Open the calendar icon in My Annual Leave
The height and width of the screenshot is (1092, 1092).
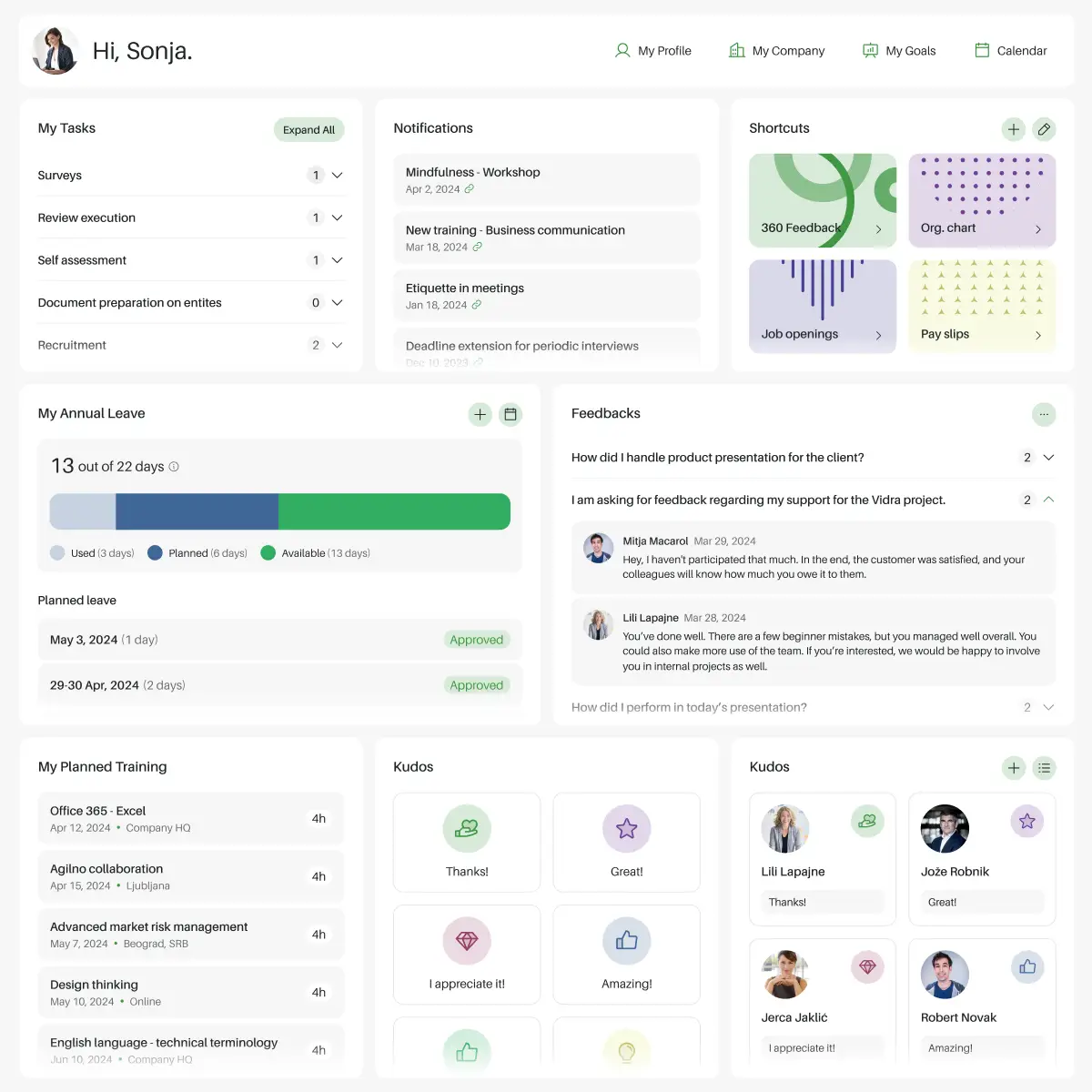[511, 415]
